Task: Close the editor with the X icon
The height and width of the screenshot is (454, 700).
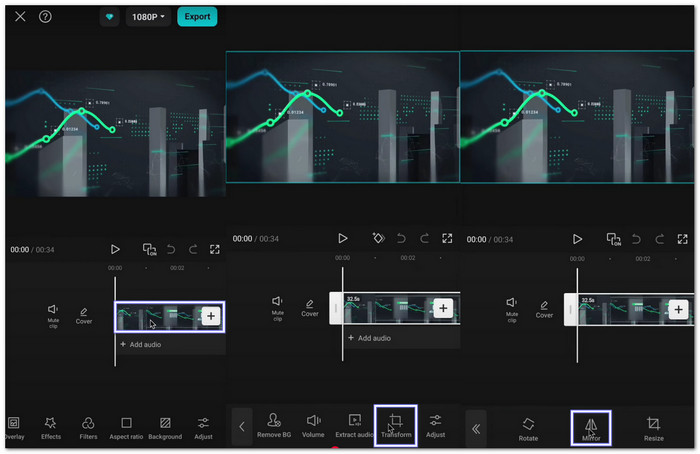Action: [x=20, y=17]
